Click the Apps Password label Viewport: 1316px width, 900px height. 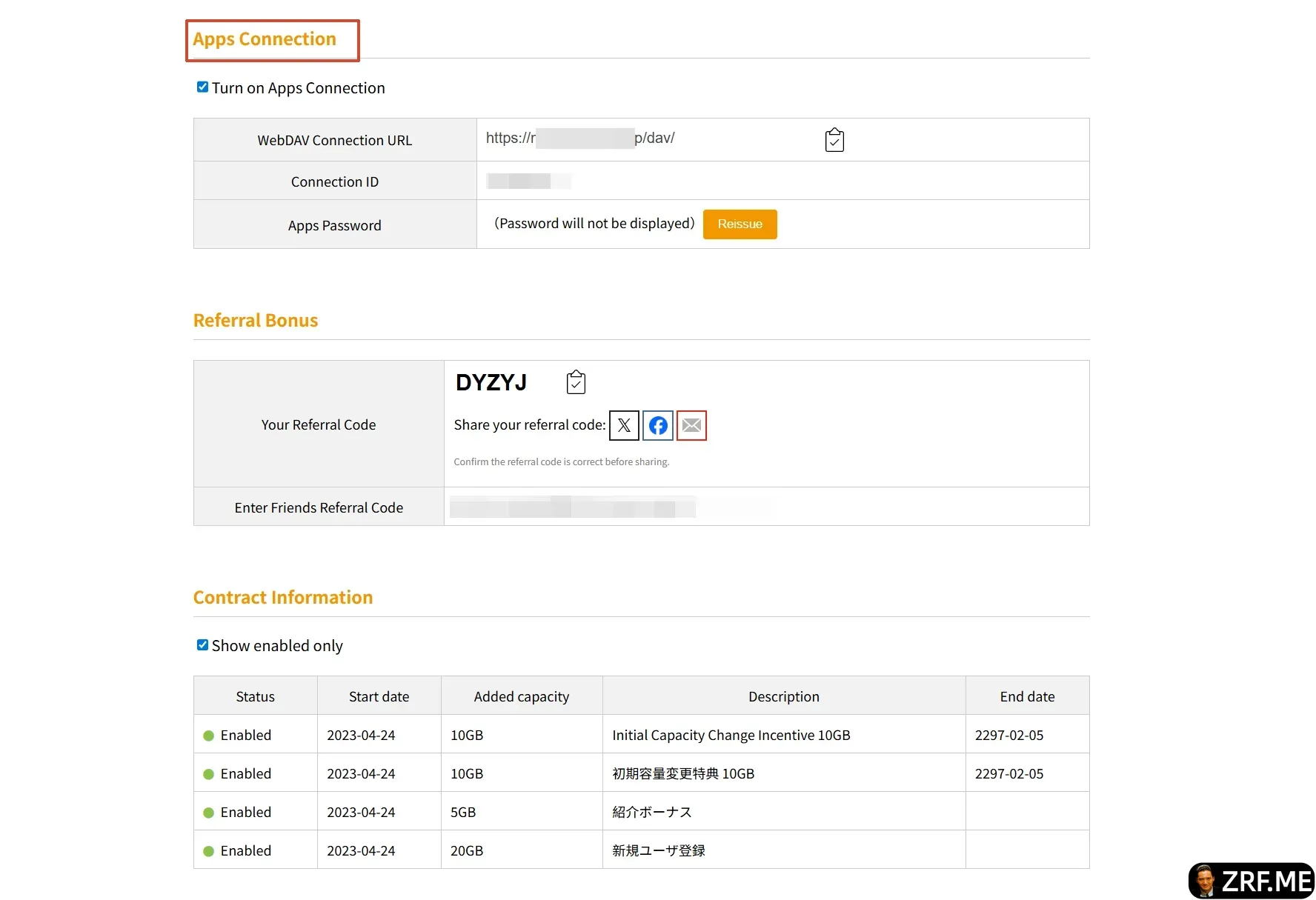point(335,225)
